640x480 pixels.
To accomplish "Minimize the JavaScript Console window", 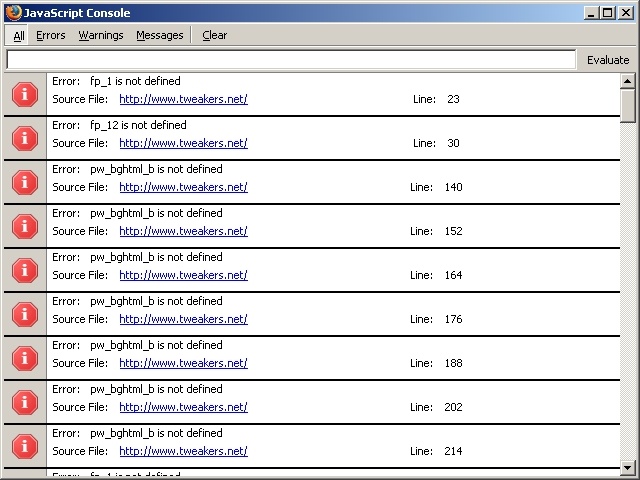I will (591, 13).
